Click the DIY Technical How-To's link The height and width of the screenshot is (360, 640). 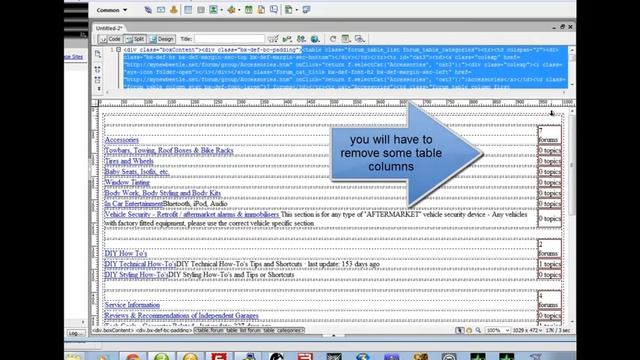click(x=140, y=264)
